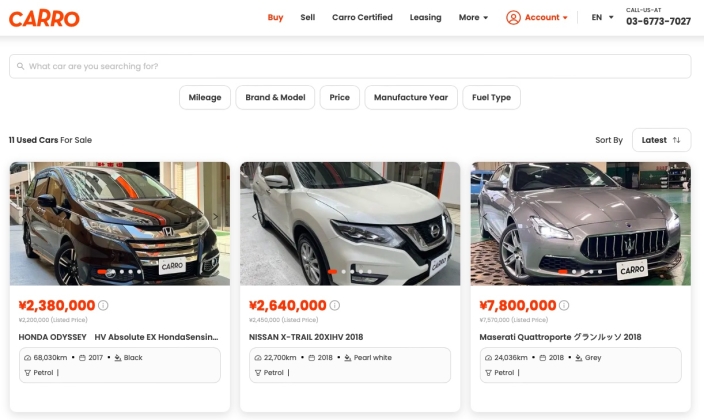Open the Fuel Type filter
The image size is (704, 420).
point(491,97)
